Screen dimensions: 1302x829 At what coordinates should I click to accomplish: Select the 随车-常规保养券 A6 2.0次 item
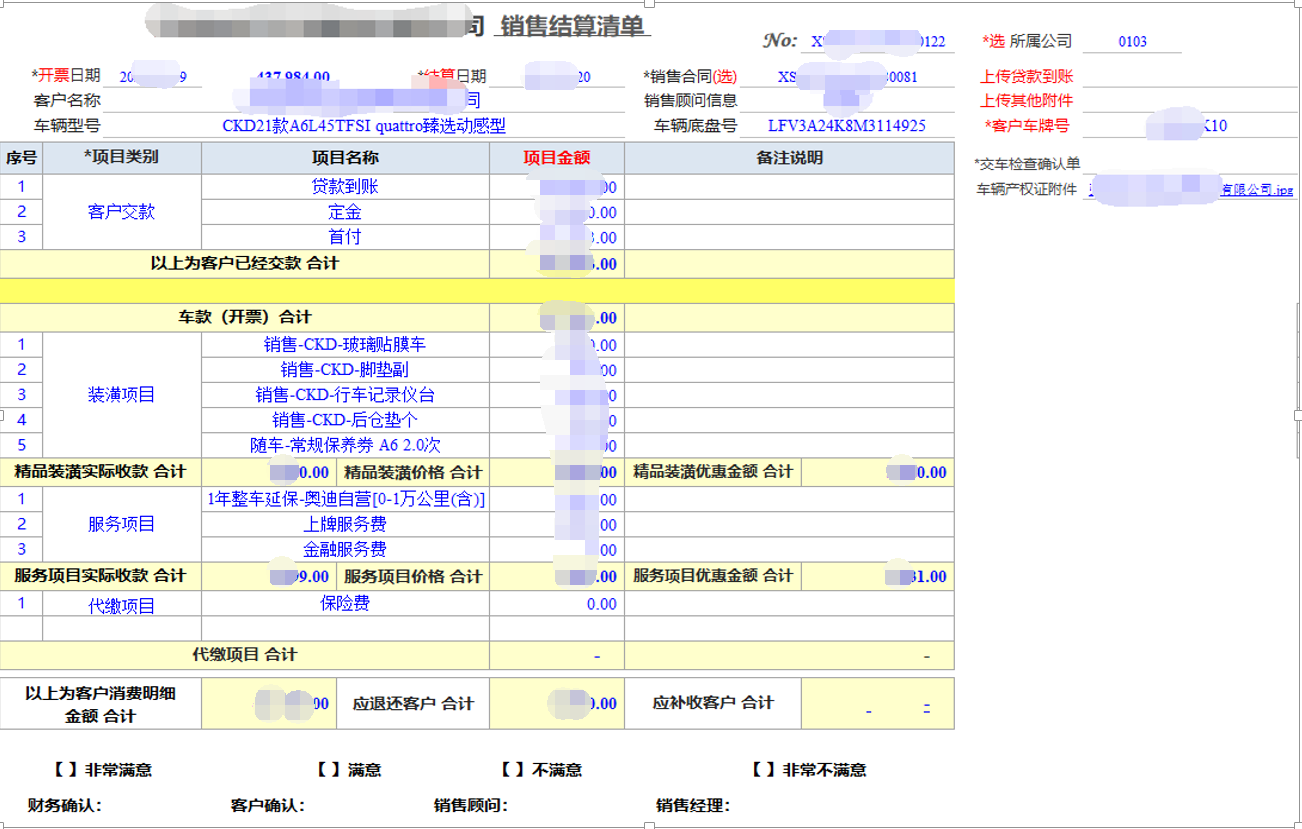(x=345, y=447)
